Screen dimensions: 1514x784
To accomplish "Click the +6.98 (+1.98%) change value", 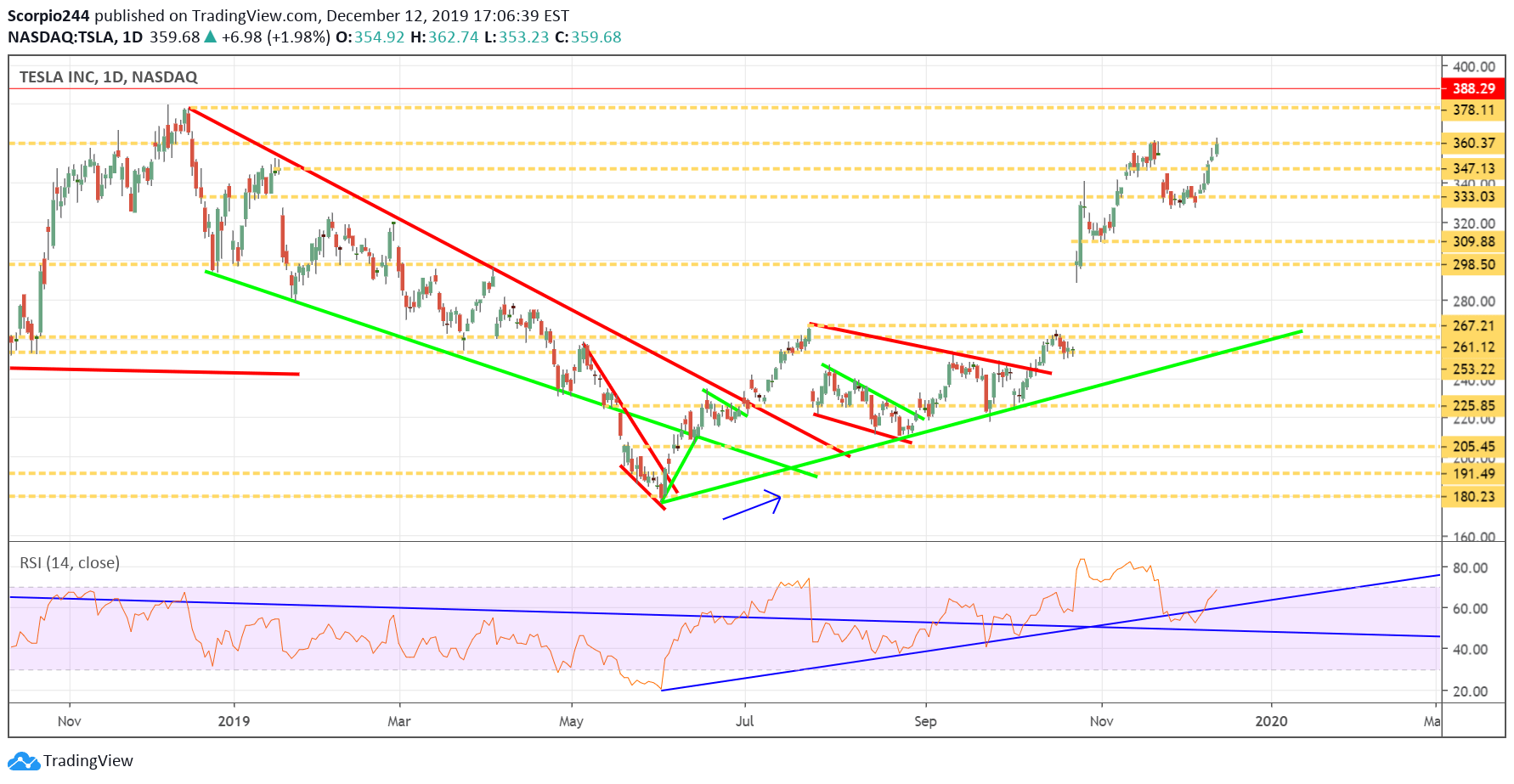I will 276,37.
